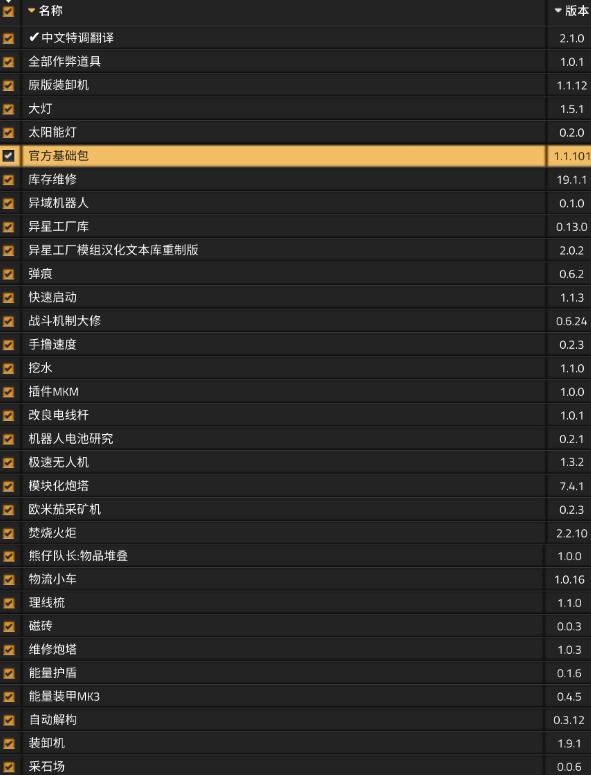
Task: Select 异星工厂模组汉化文本库重制版 in the list
Action: point(113,250)
